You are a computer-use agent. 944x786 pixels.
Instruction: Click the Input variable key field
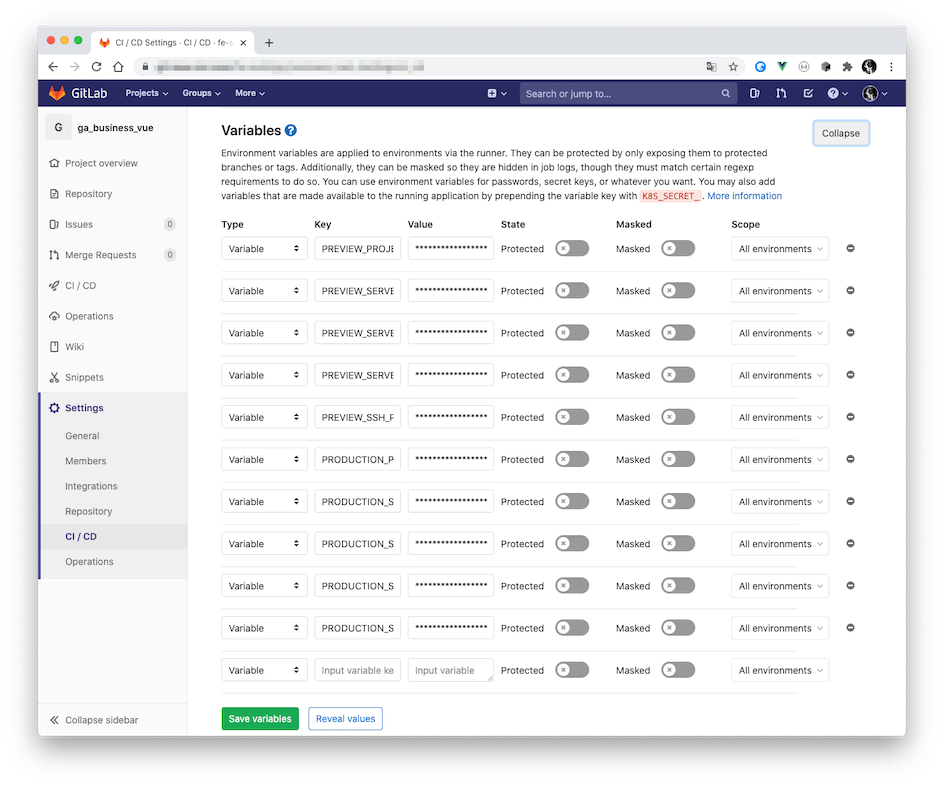point(357,670)
